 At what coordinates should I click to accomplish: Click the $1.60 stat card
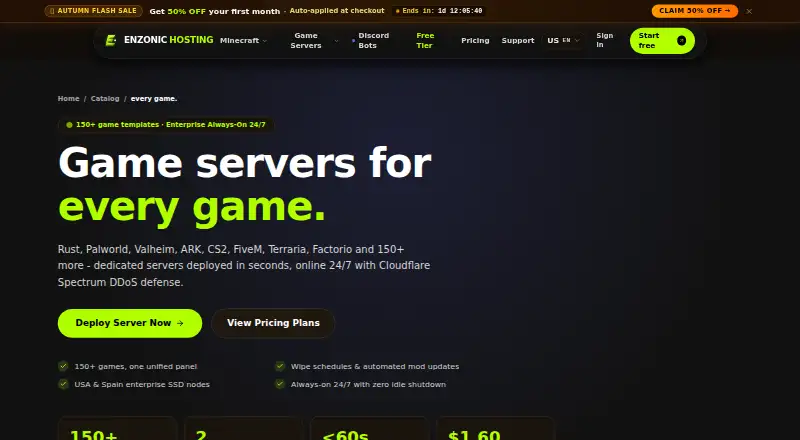point(496,428)
